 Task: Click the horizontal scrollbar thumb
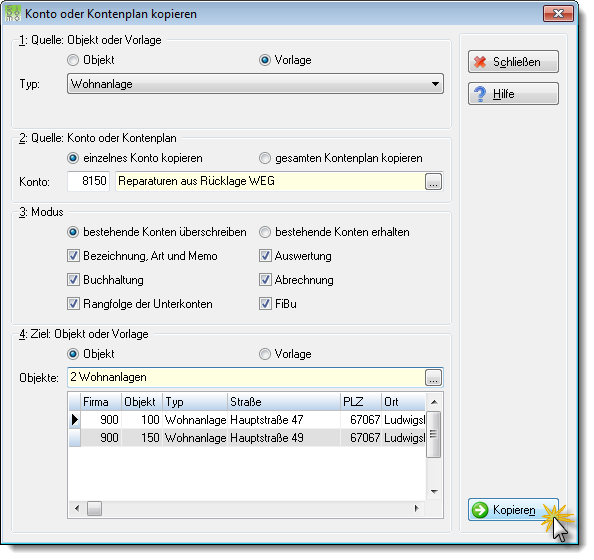pos(94,508)
